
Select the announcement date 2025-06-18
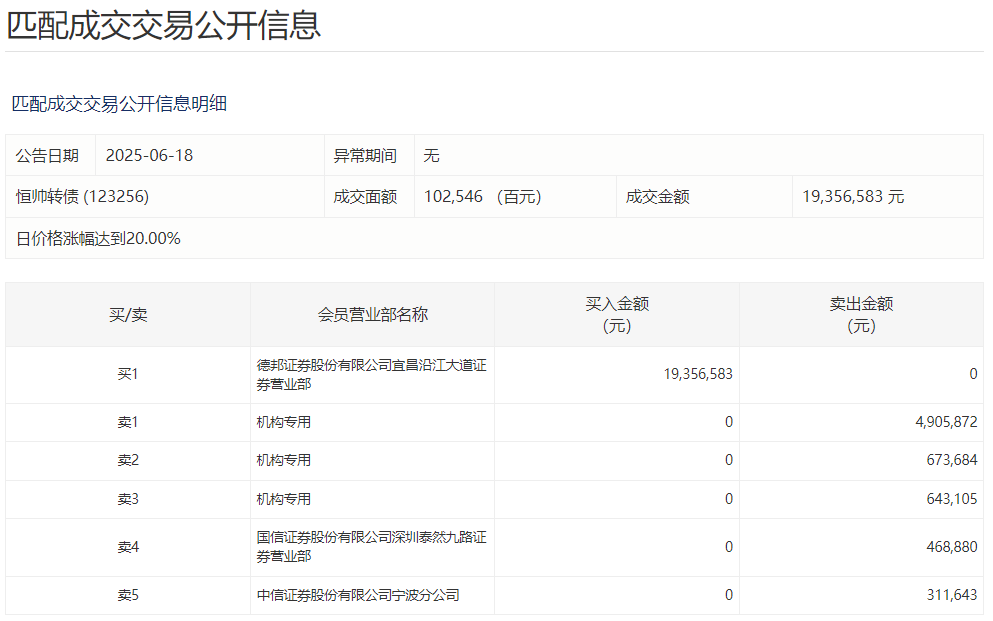(149, 156)
